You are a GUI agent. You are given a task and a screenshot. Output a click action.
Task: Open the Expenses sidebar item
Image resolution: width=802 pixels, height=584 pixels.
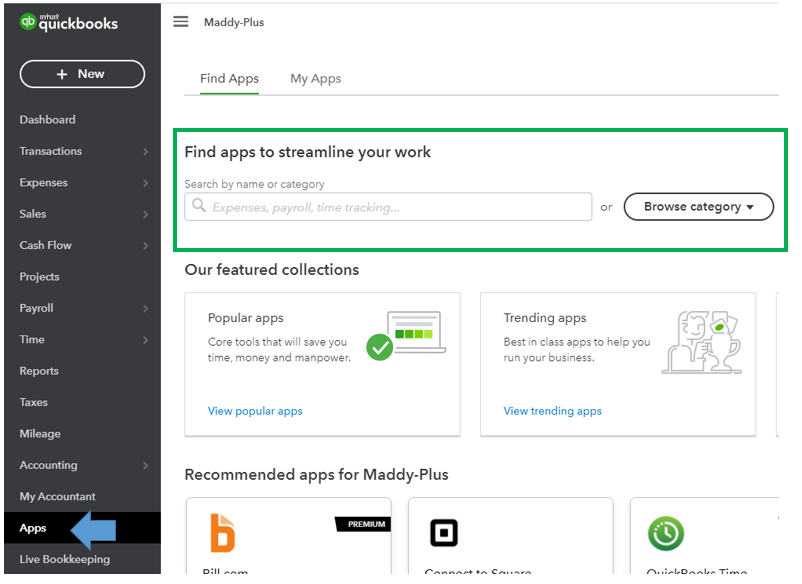[x=43, y=183]
